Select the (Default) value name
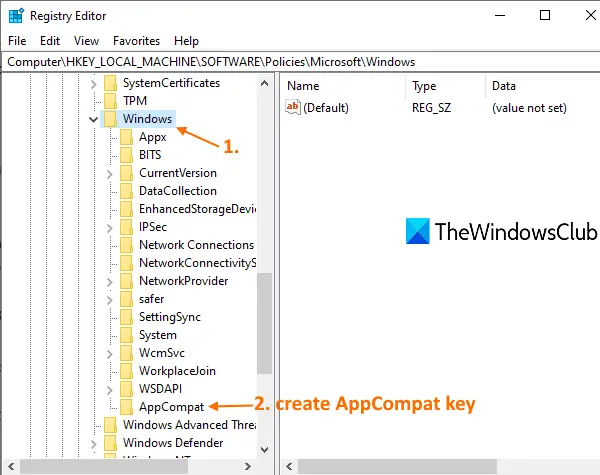Viewport: 600px width, 475px height. point(326,108)
